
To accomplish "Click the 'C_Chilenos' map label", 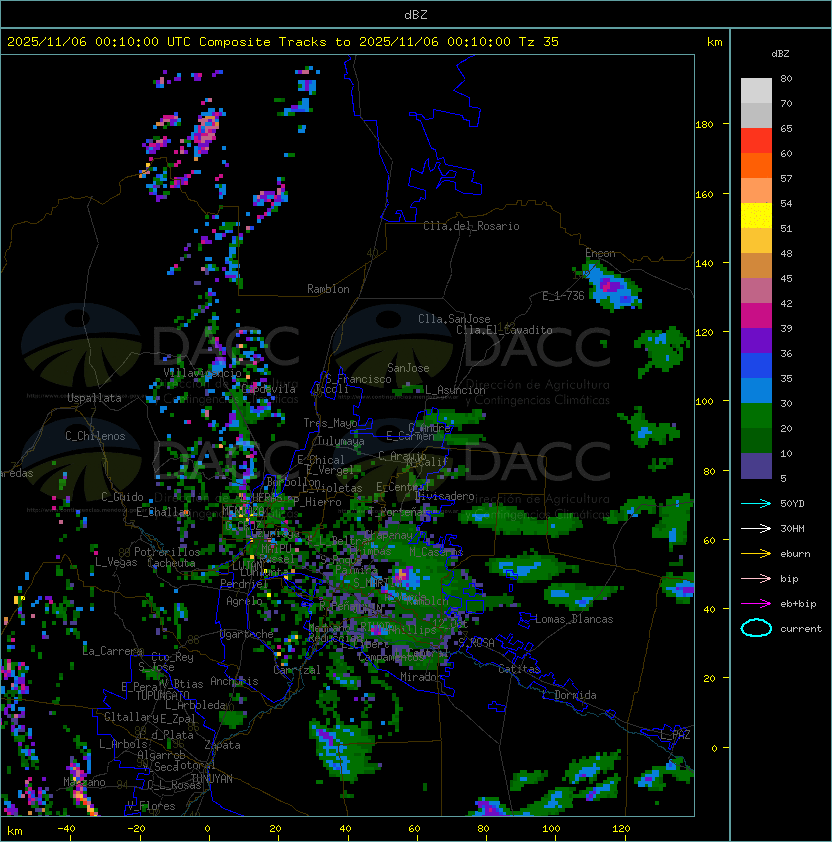I will [95, 436].
